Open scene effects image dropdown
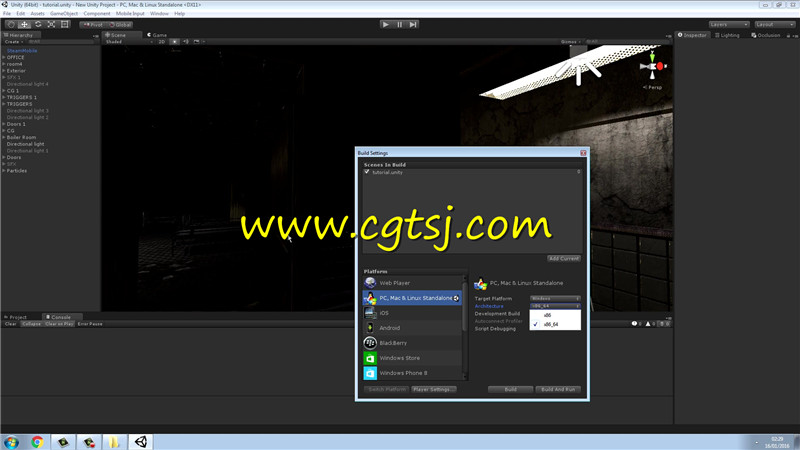 (x=198, y=42)
